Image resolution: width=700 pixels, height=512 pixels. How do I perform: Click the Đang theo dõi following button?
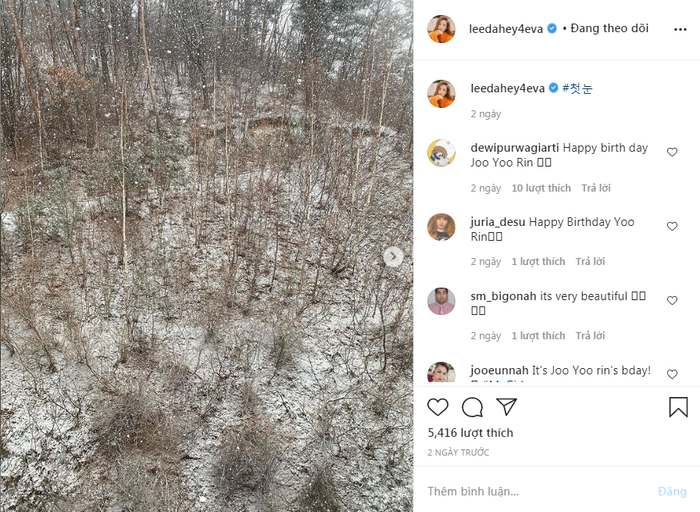click(610, 29)
